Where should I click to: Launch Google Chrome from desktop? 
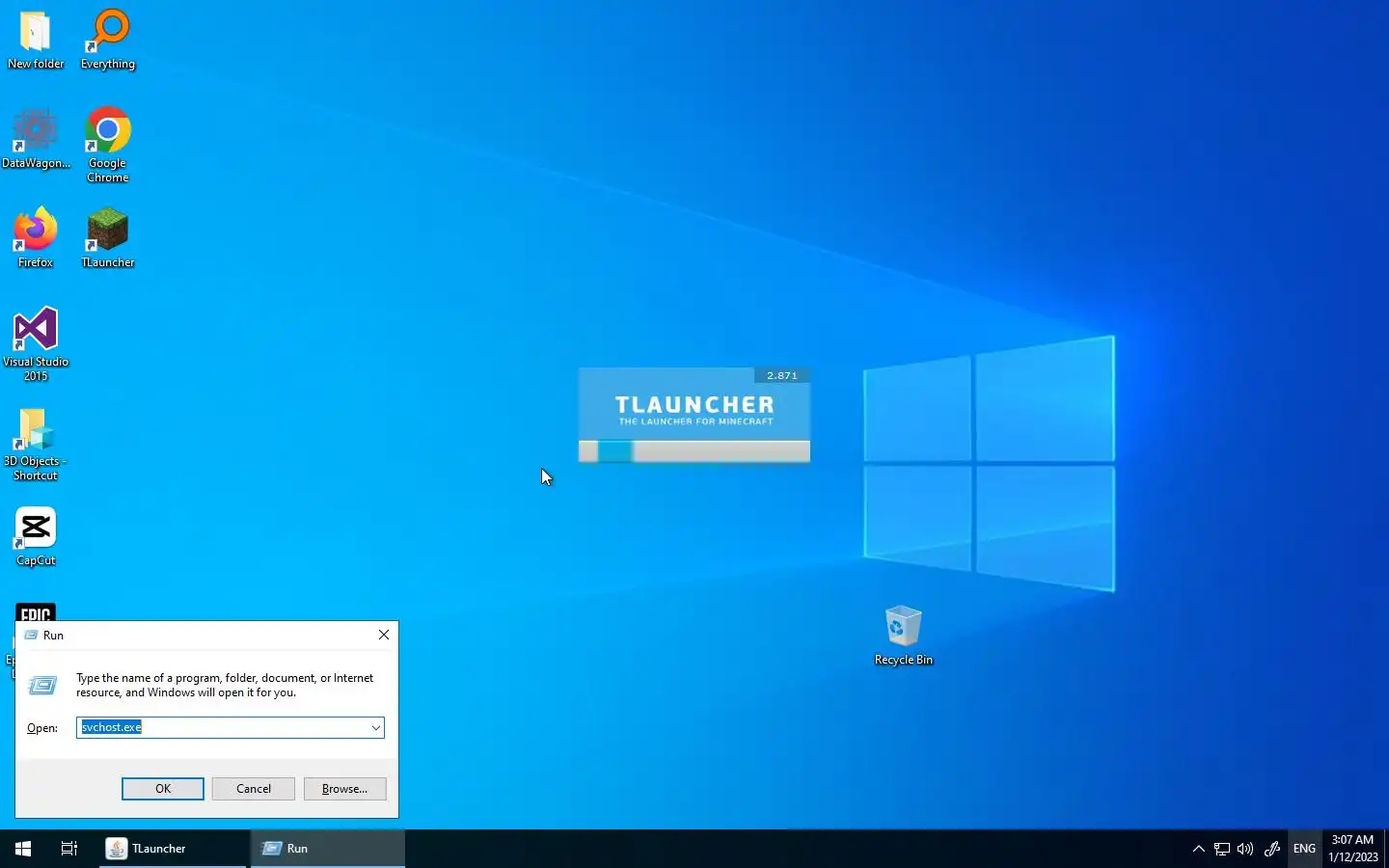pyautogui.click(x=108, y=145)
